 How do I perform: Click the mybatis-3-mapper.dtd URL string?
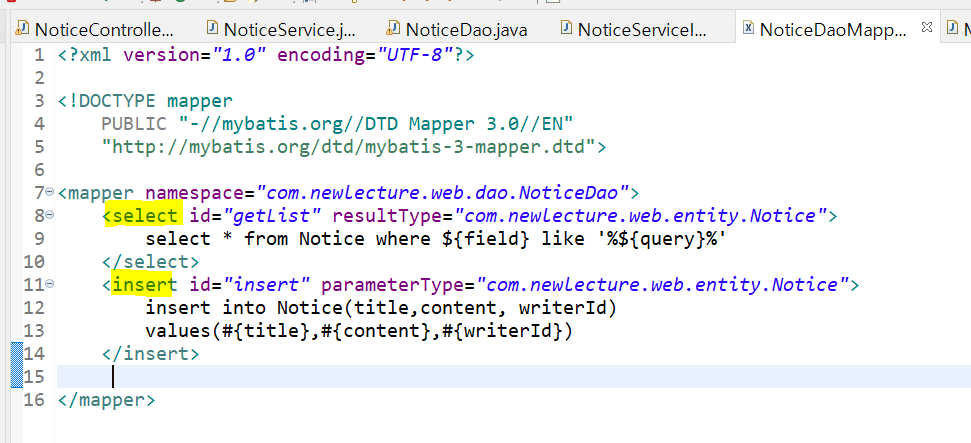pos(348,147)
